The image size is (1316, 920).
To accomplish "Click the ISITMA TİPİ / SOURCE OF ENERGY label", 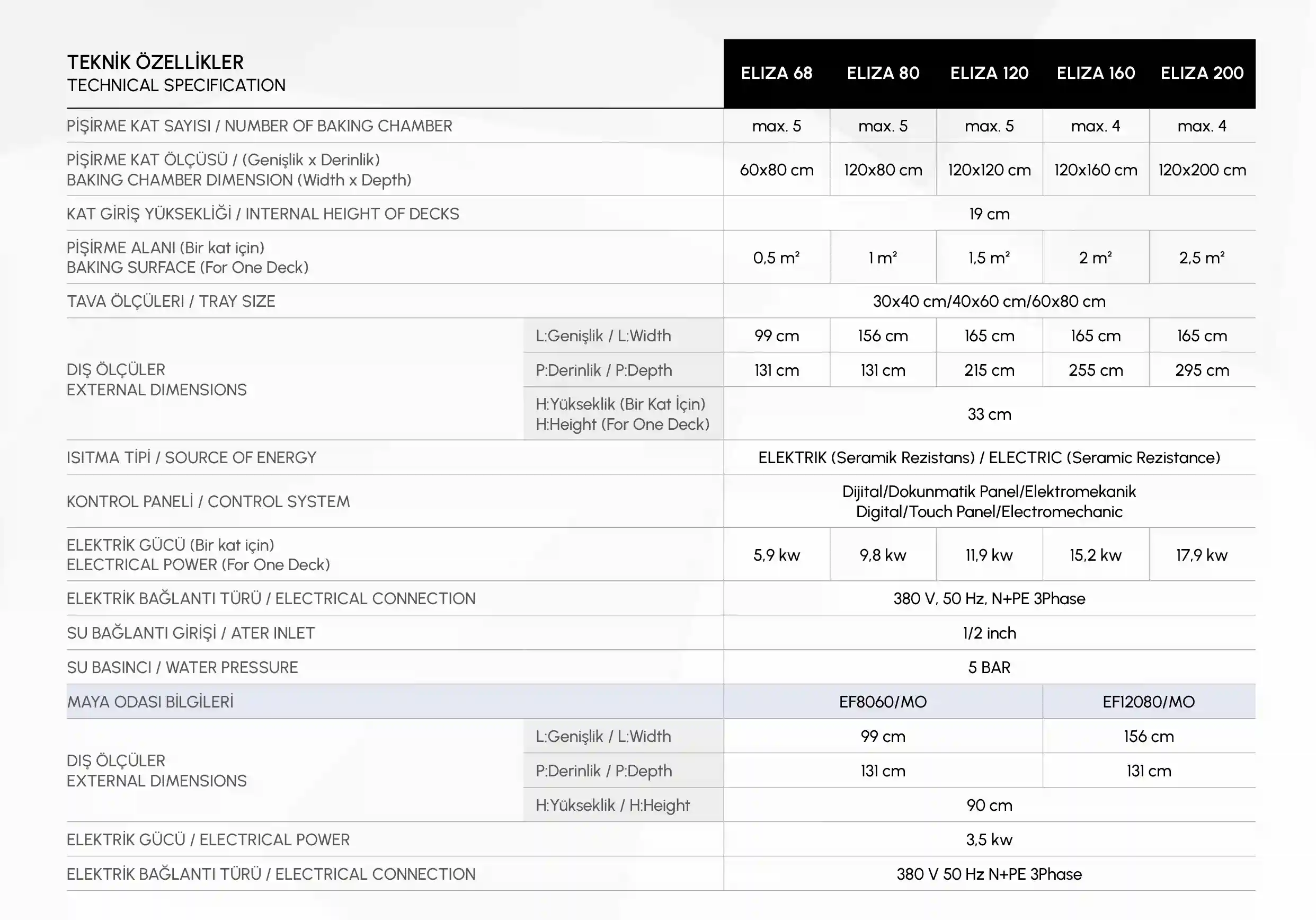I will coord(191,457).
